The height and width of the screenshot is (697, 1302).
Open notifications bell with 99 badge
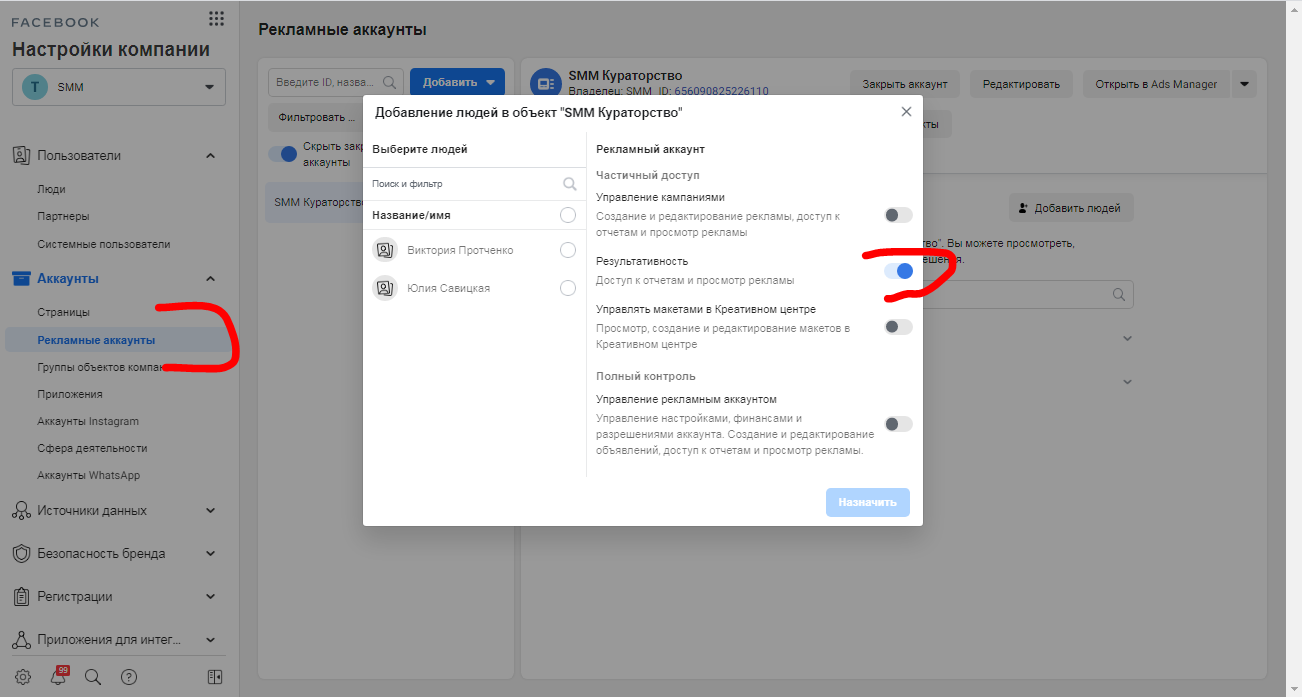pyautogui.click(x=59, y=676)
